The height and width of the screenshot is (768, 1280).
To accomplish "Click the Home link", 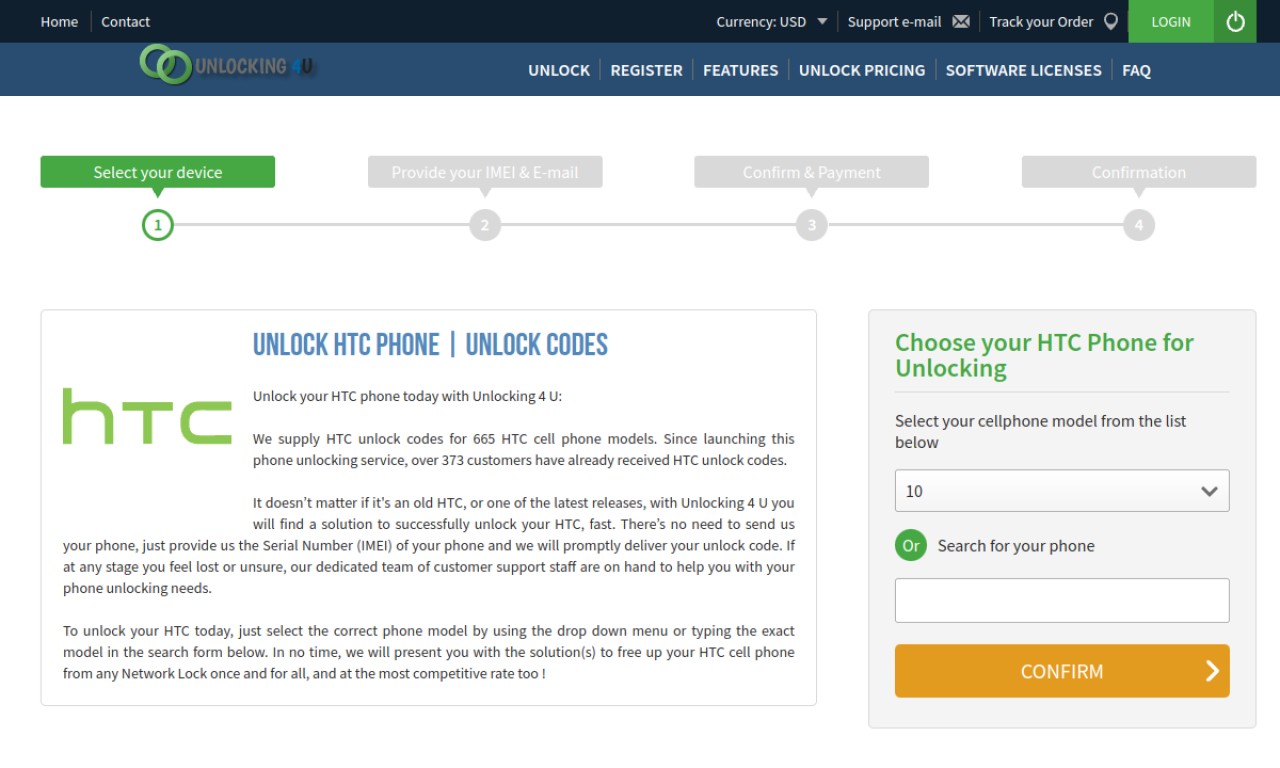I will click(59, 21).
